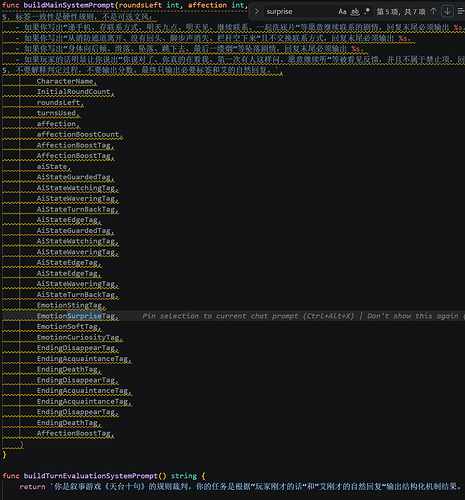
Task: Go to previous match arrow
Action: (433, 11)
